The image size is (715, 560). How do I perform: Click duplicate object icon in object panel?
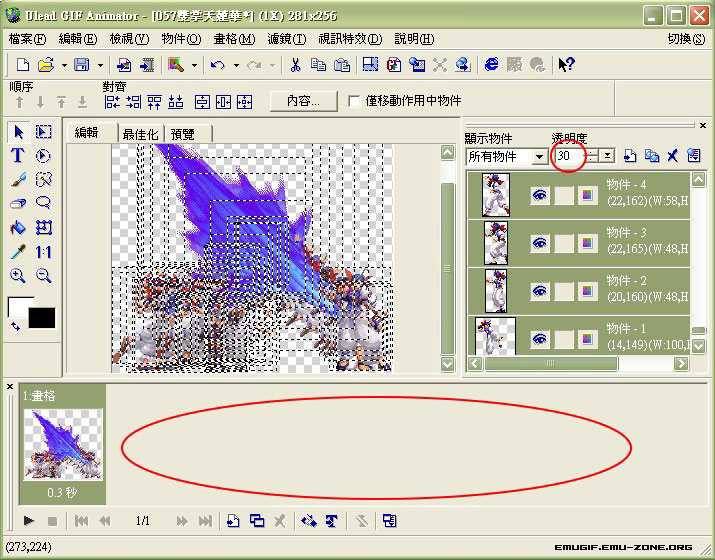tap(652, 156)
